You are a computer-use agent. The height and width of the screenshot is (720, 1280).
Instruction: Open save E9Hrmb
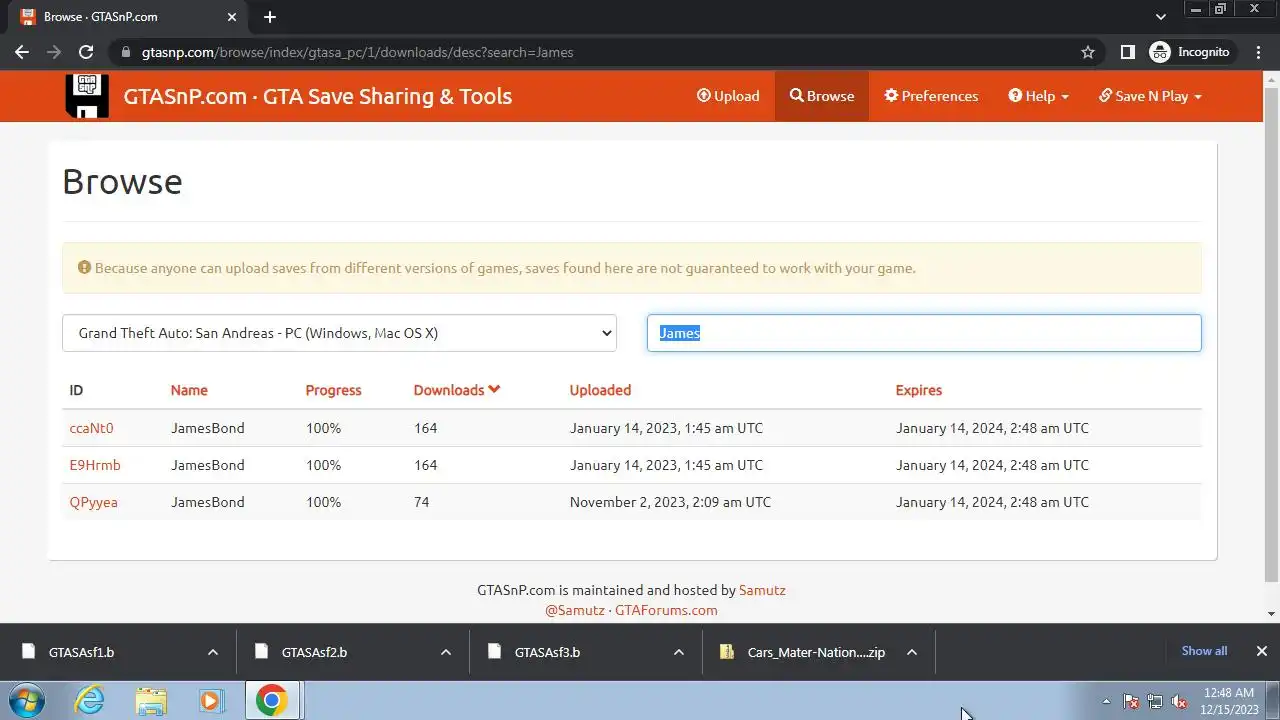pos(95,465)
